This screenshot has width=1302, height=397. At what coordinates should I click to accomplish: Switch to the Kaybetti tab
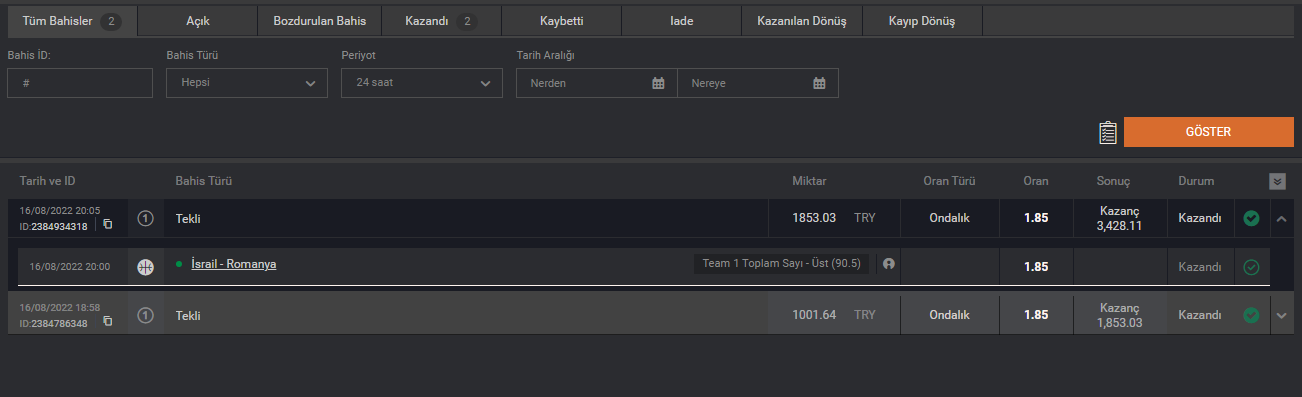pyautogui.click(x=561, y=21)
